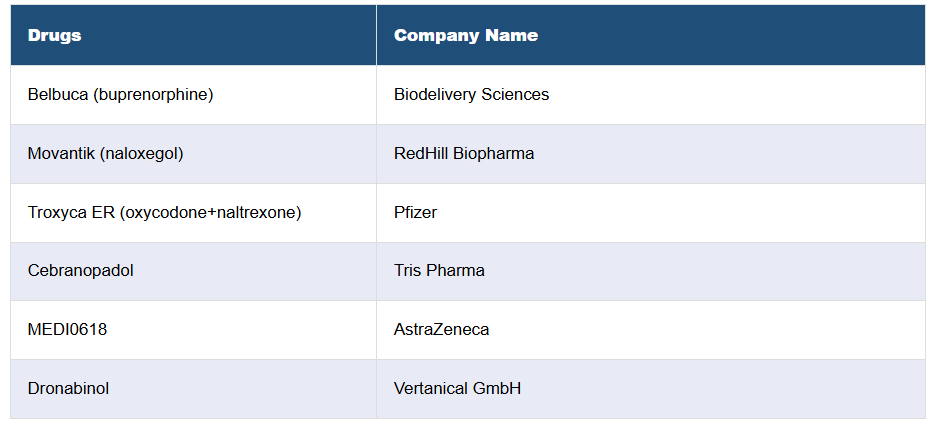Click the oxycodone+naltrexone text in parentheses

210,212
